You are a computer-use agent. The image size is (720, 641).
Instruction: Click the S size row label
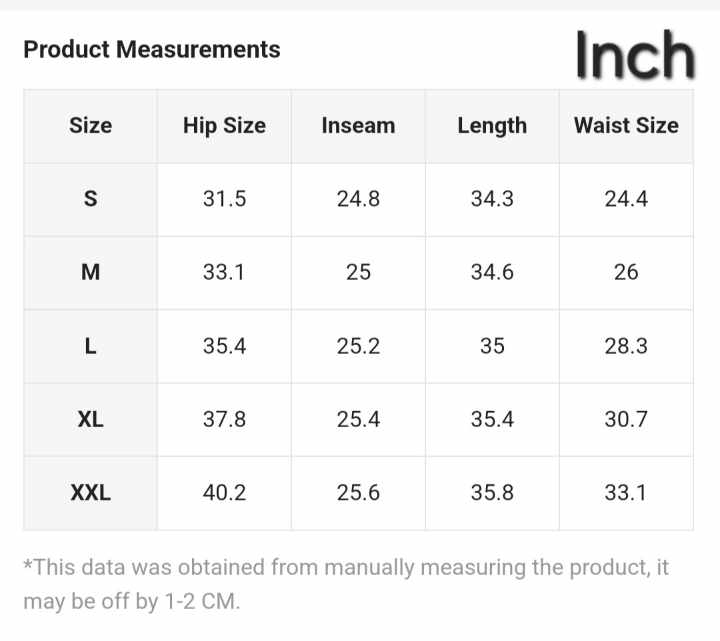point(90,199)
